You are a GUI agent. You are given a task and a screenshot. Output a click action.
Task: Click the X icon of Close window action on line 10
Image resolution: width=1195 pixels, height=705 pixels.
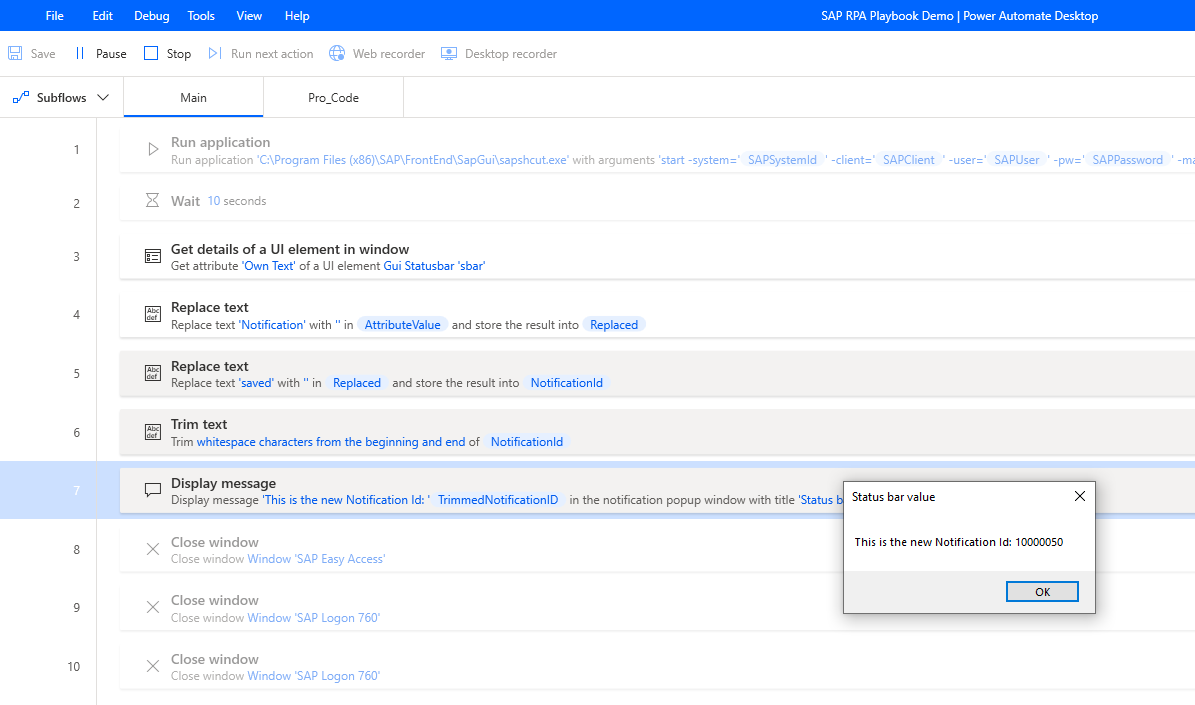[153, 666]
